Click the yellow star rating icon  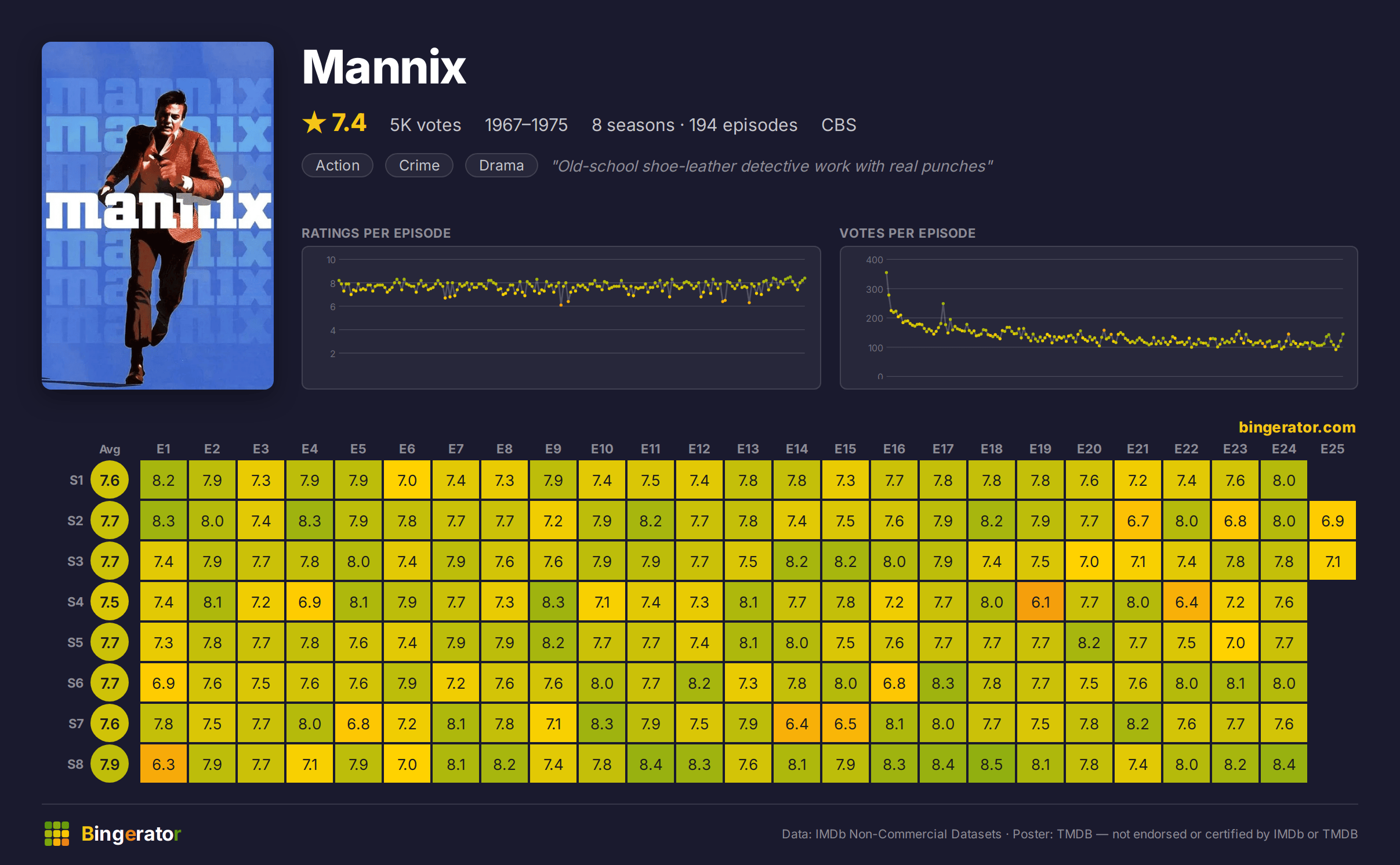(314, 123)
